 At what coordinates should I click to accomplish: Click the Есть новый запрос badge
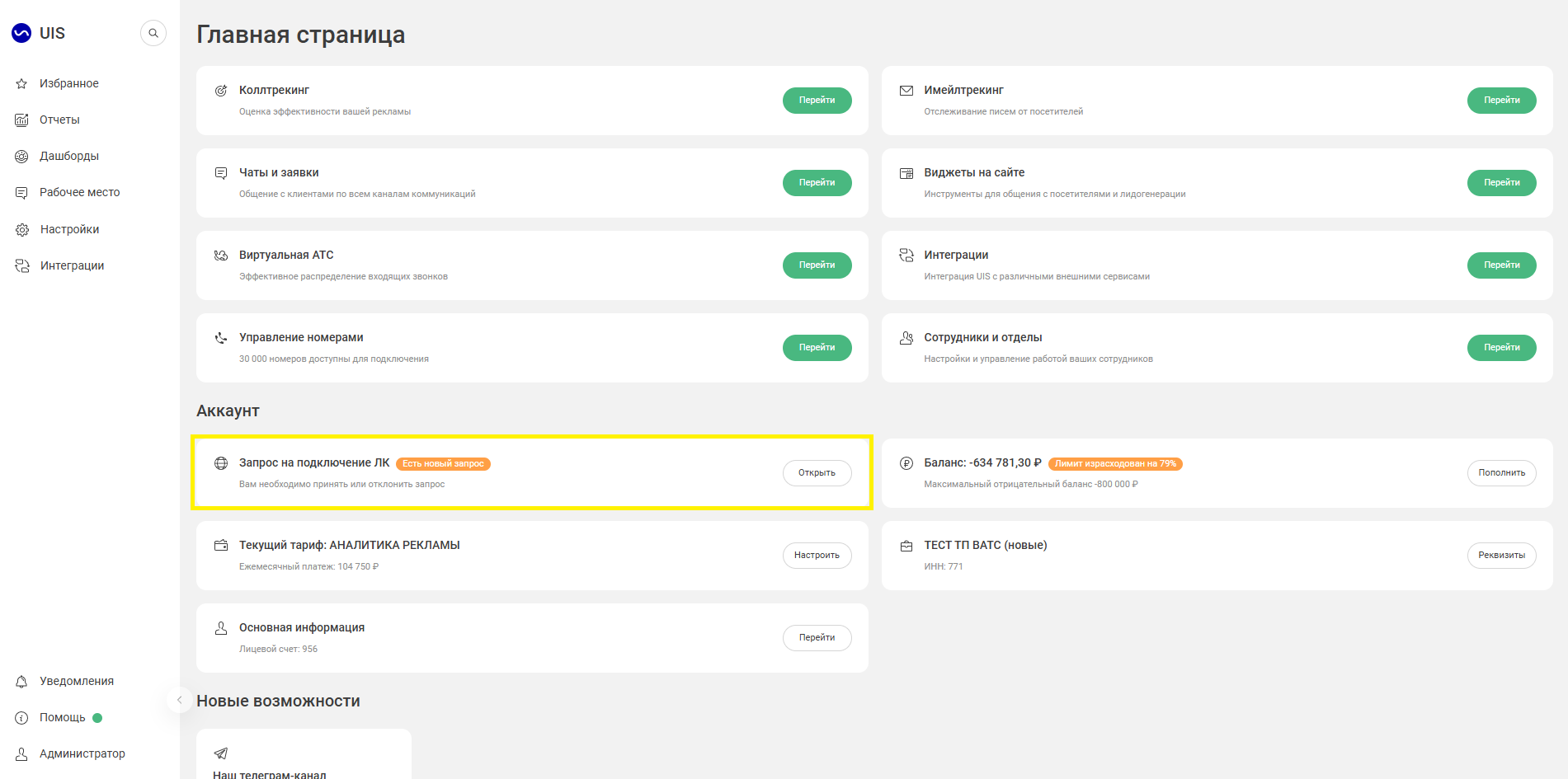tap(443, 464)
